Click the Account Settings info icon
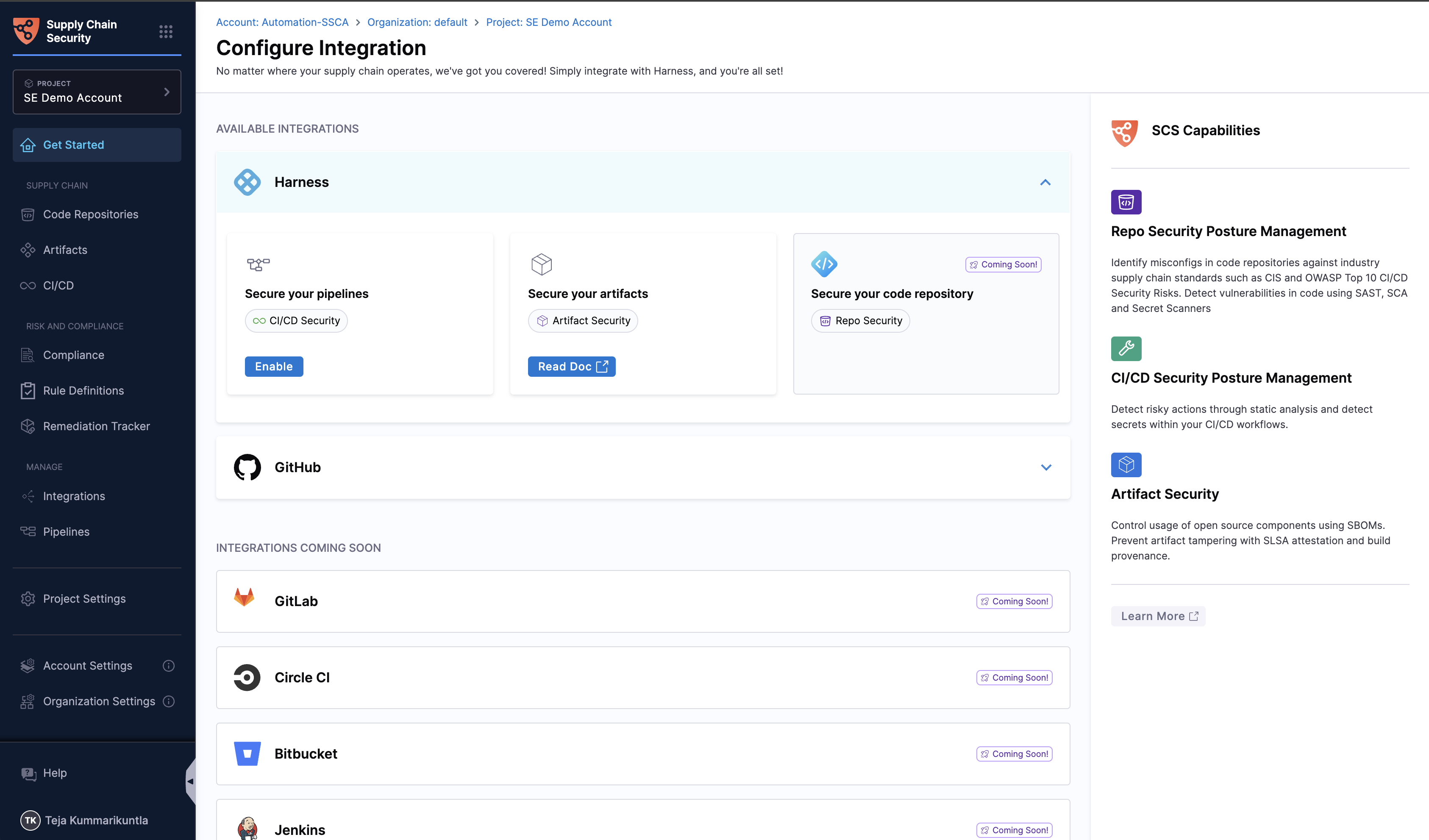 point(168,665)
